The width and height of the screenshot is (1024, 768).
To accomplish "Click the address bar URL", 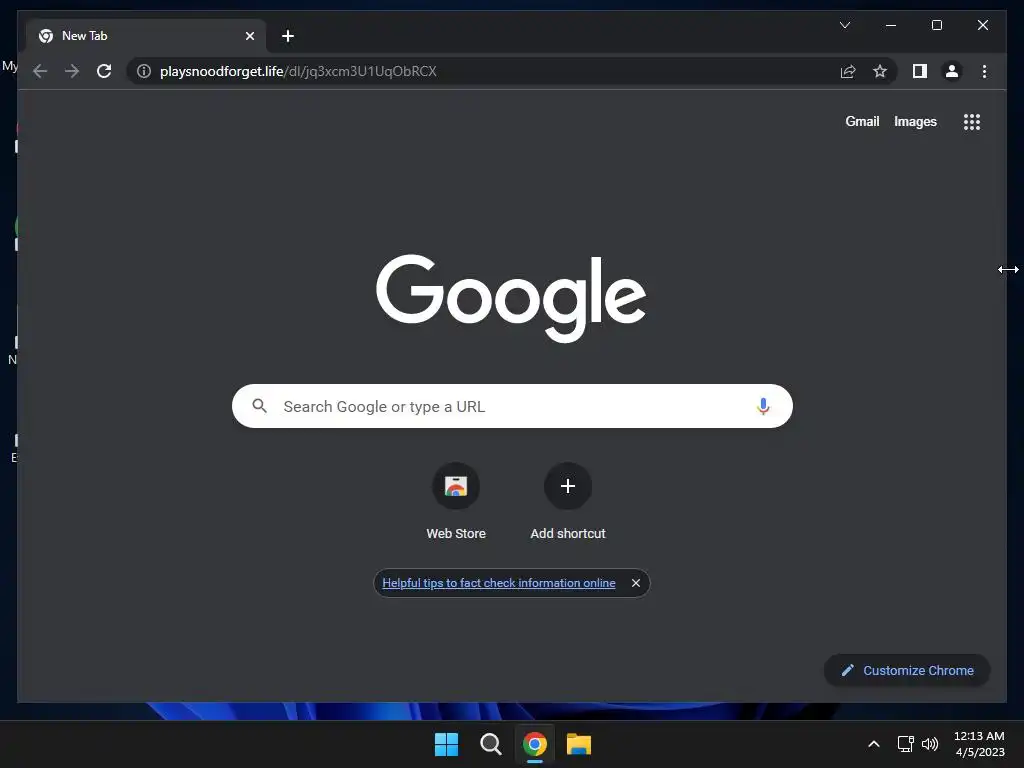I will (x=298, y=71).
